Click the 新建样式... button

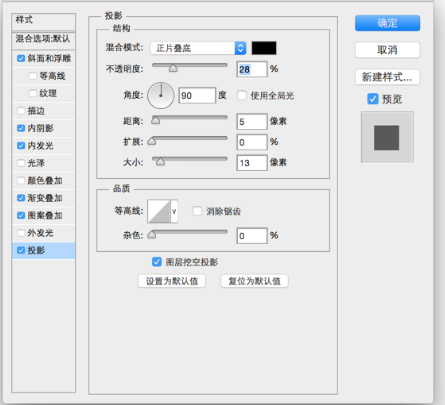click(x=387, y=77)
